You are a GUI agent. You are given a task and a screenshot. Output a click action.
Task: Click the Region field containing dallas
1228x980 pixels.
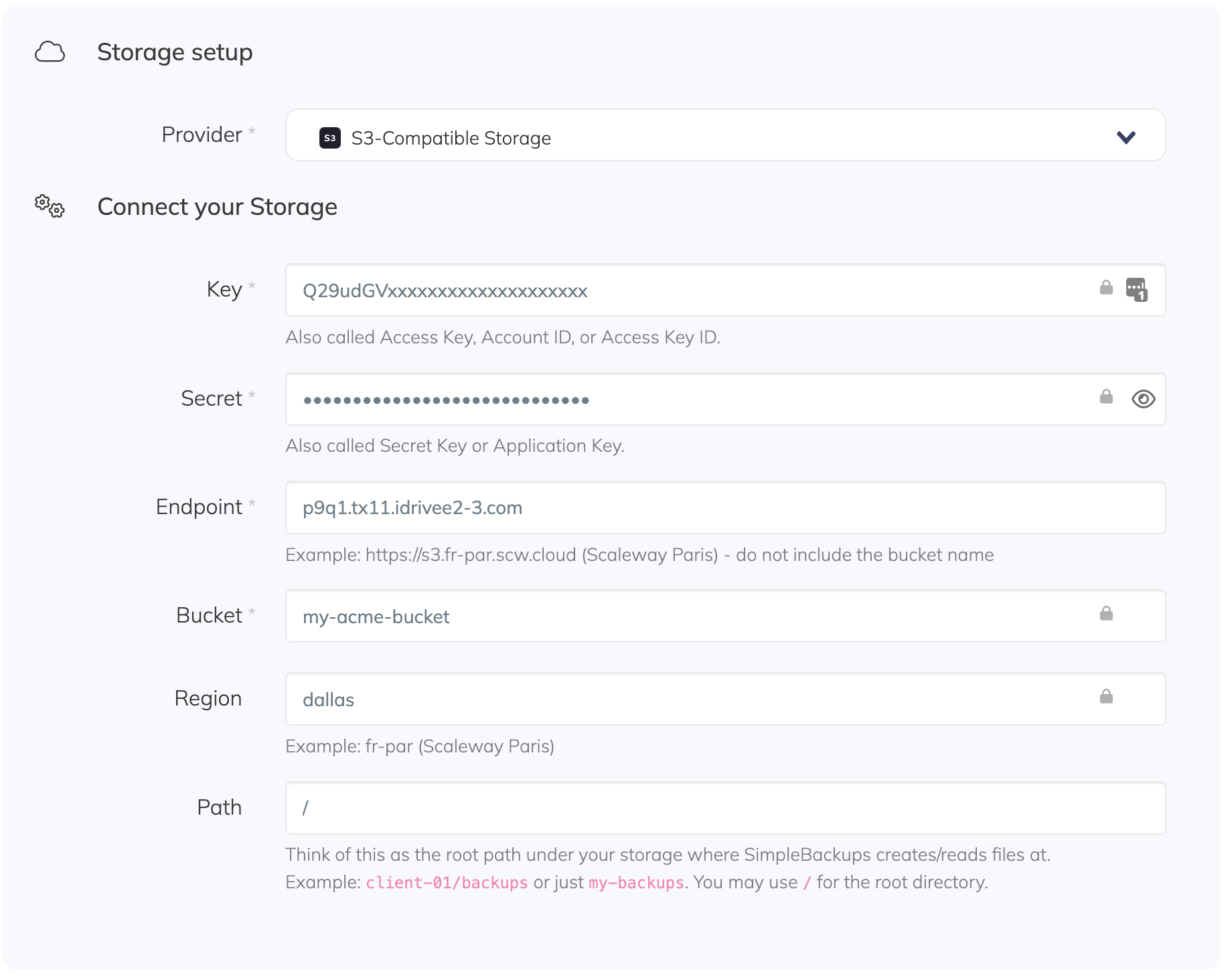(x=603, y=699)
